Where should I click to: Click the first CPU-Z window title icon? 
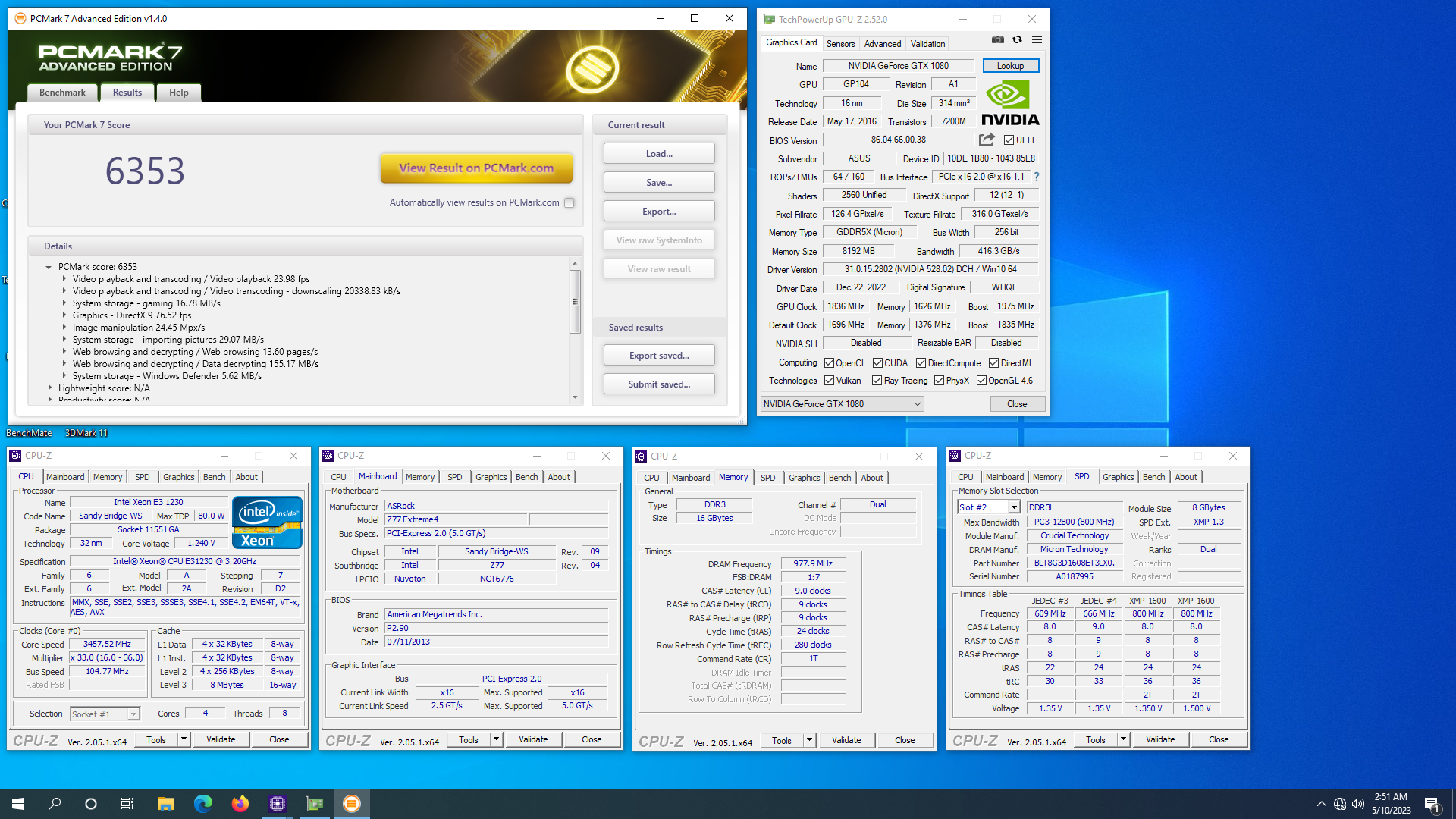[x=15, y=456]
